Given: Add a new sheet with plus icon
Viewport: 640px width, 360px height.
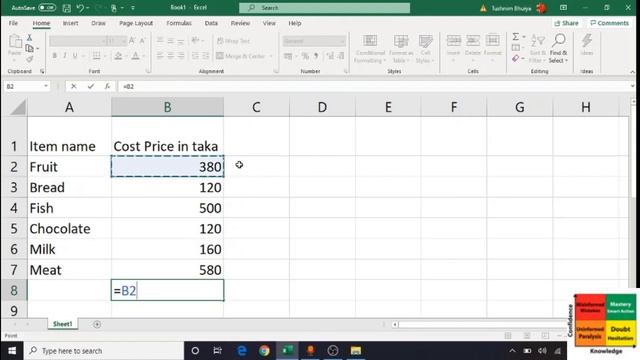Looking at the screenshot, I should coord(97,324).
